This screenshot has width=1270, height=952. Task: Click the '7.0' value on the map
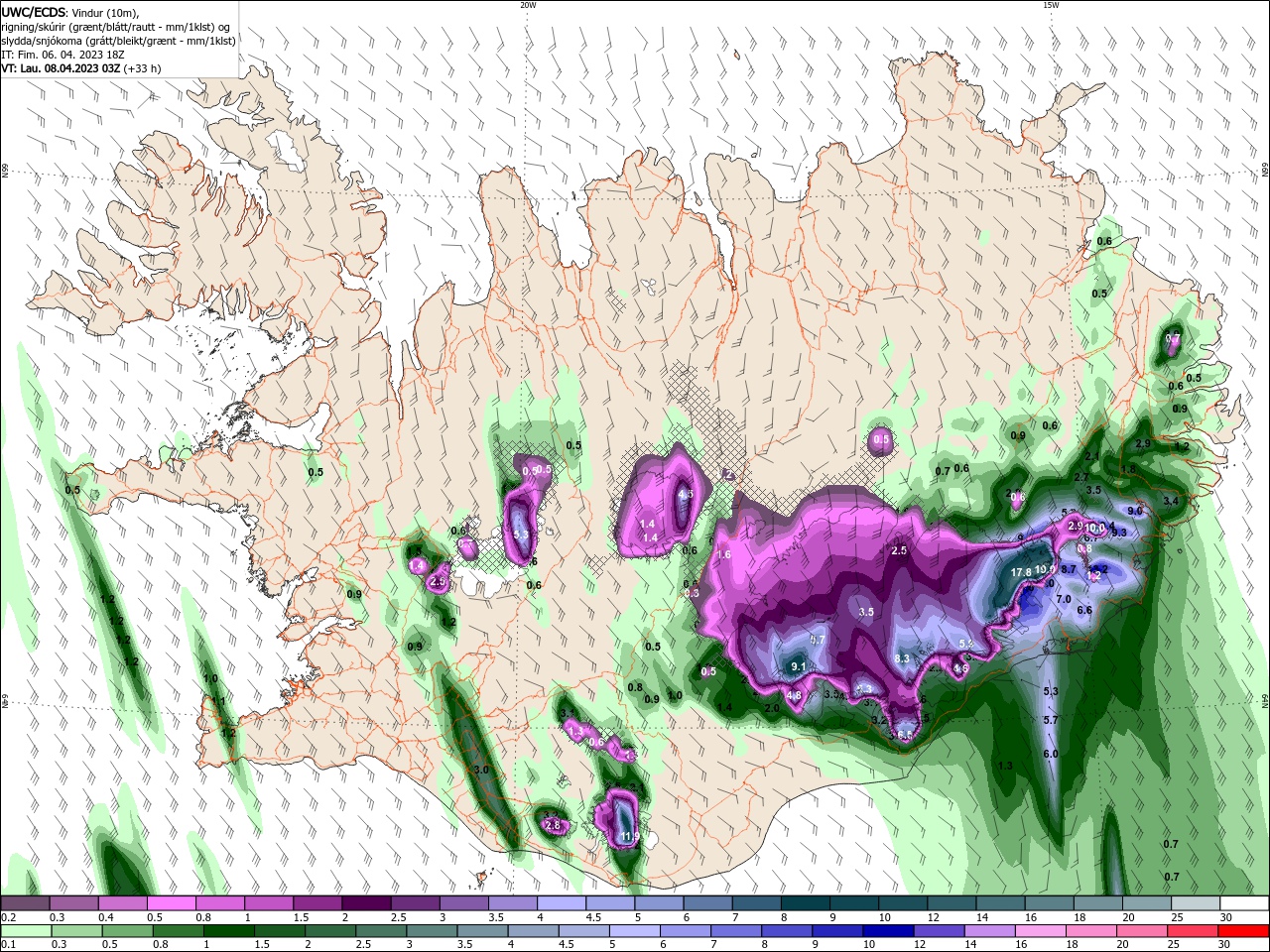[1064, 599]
